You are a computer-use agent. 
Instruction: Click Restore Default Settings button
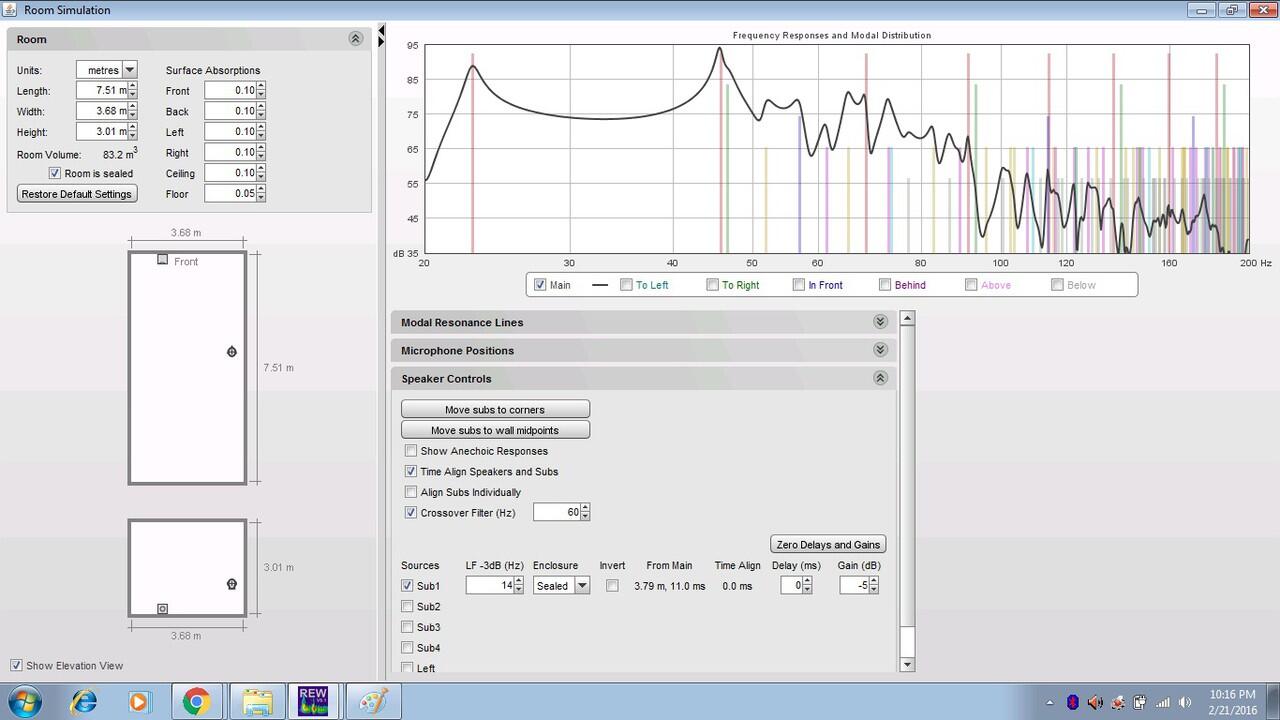coord(77,194)
